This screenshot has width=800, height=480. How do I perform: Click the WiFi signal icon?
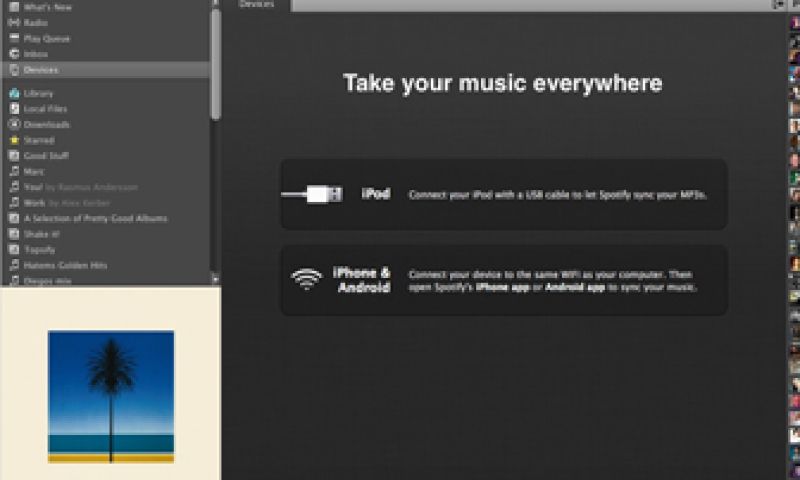(x=306, y=280)
